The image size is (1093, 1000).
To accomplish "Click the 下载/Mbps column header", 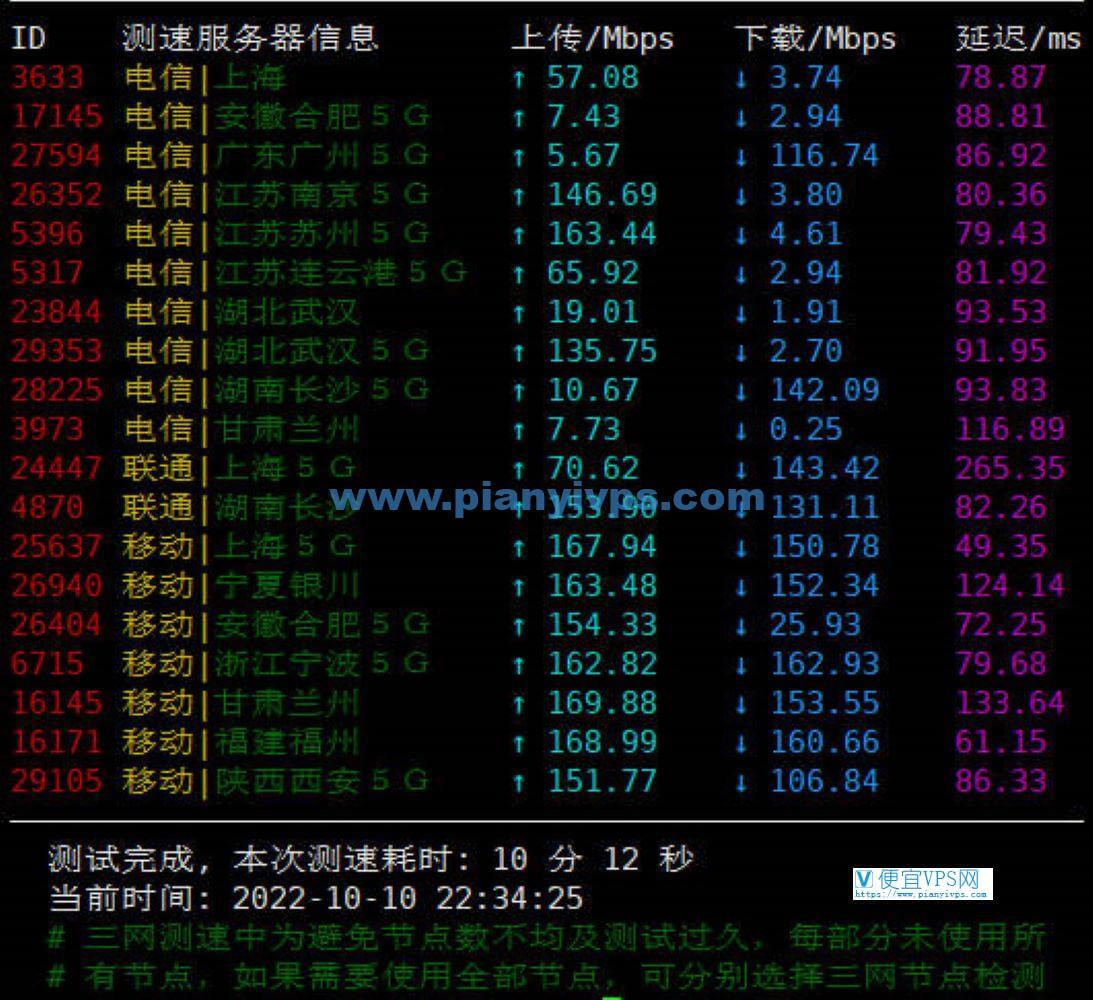I will pyautogui.click(x=815, y=38).
